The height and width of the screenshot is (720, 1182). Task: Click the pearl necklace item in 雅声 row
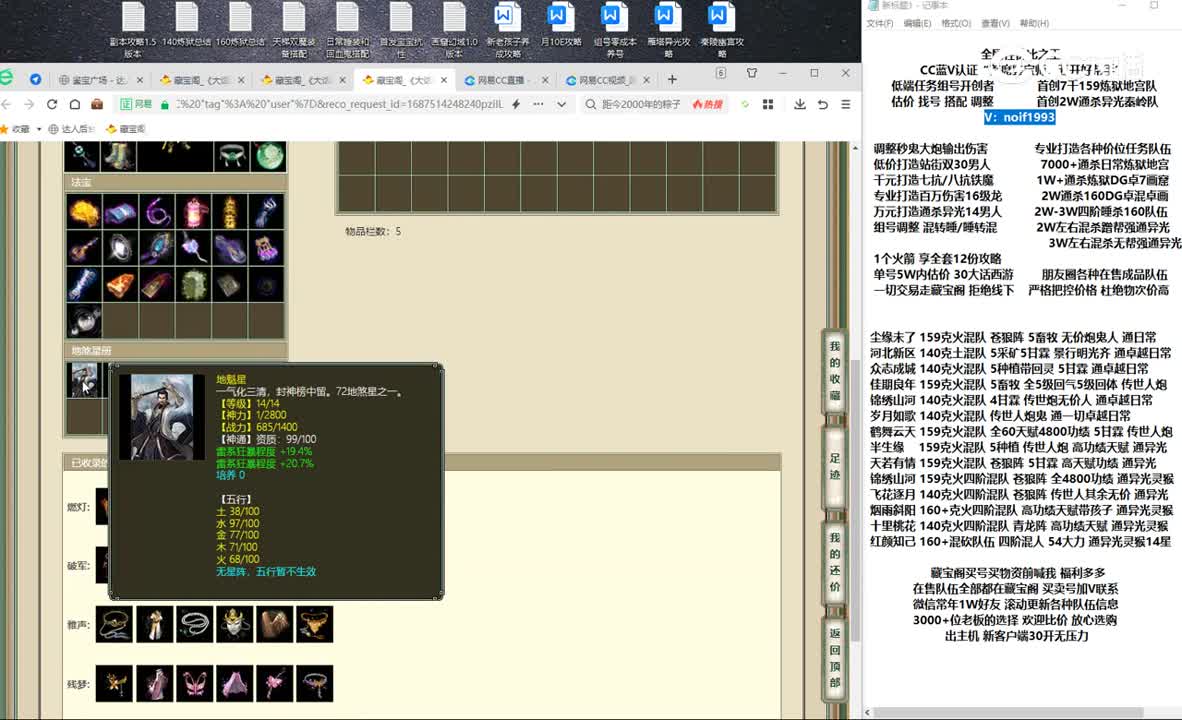194,624
